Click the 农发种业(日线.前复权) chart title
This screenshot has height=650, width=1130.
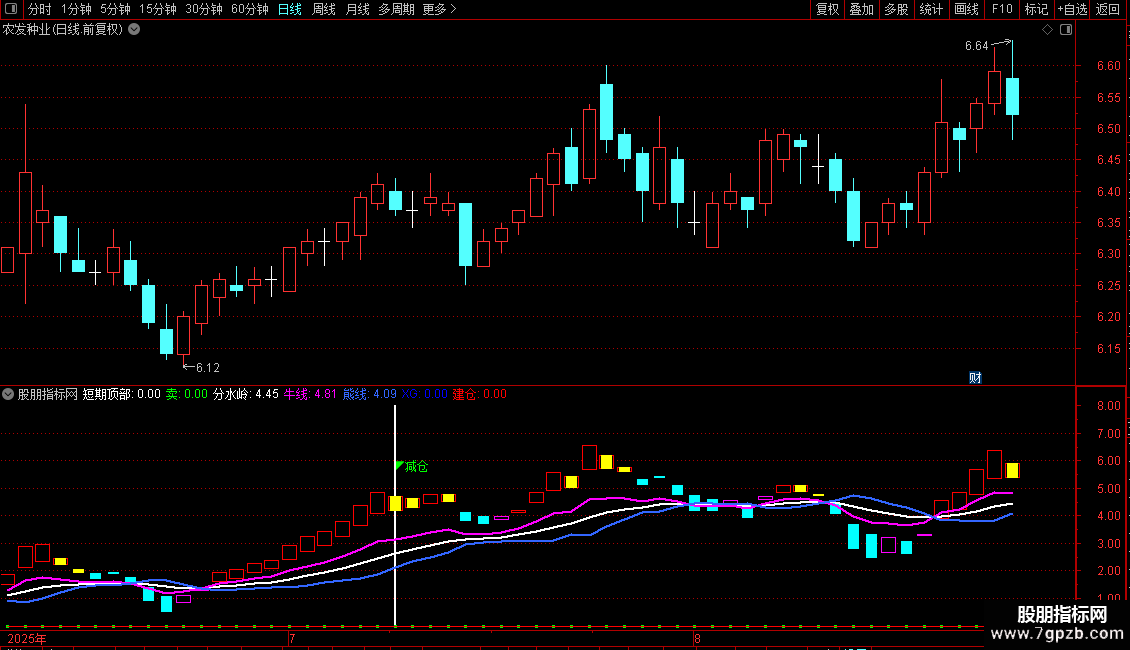(x=63, y=30)
